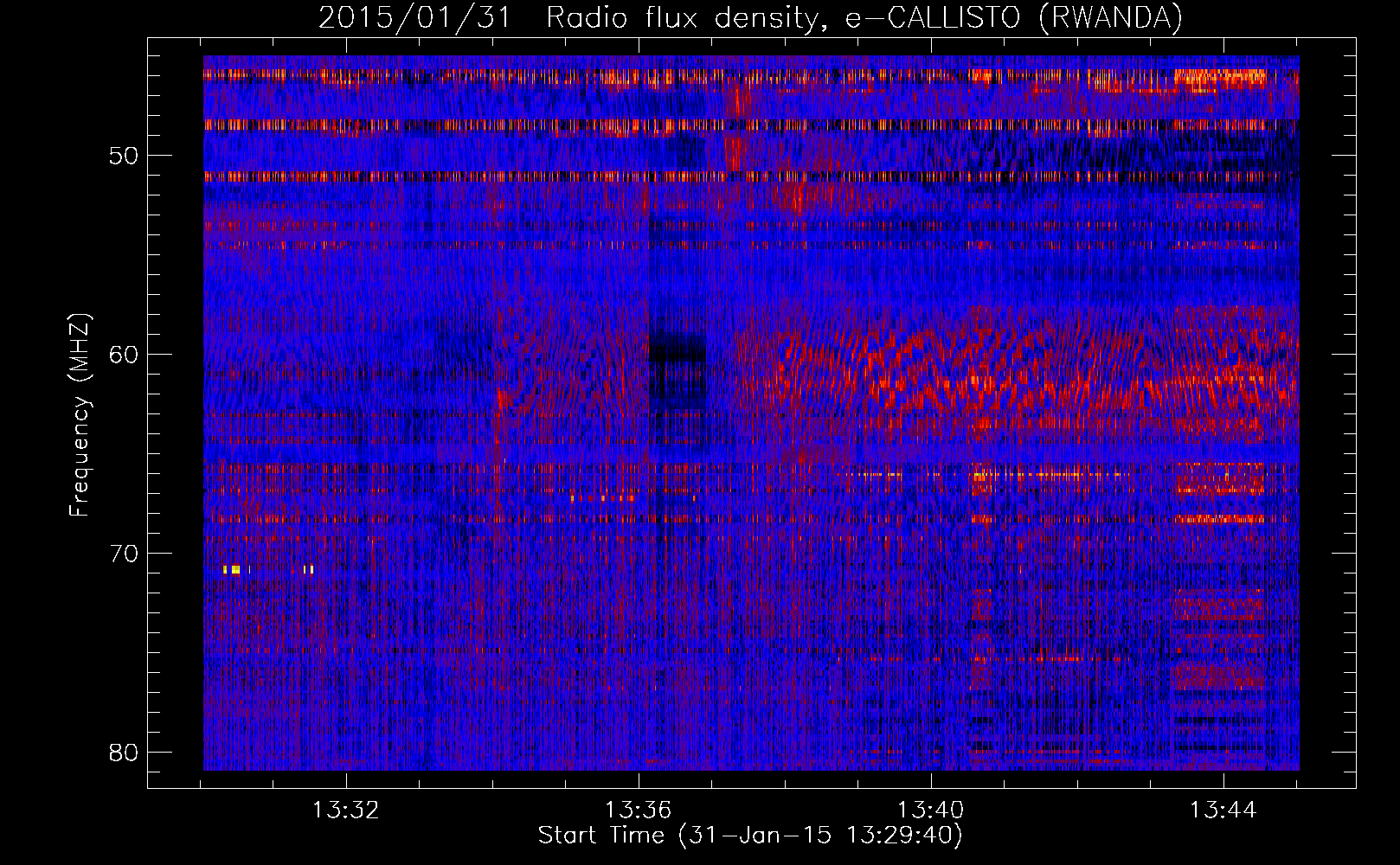The height and width of the screenshot is (865, 1400).
Task: Click the 60 MHz frequency tick label
Action: tap(124, 355)
